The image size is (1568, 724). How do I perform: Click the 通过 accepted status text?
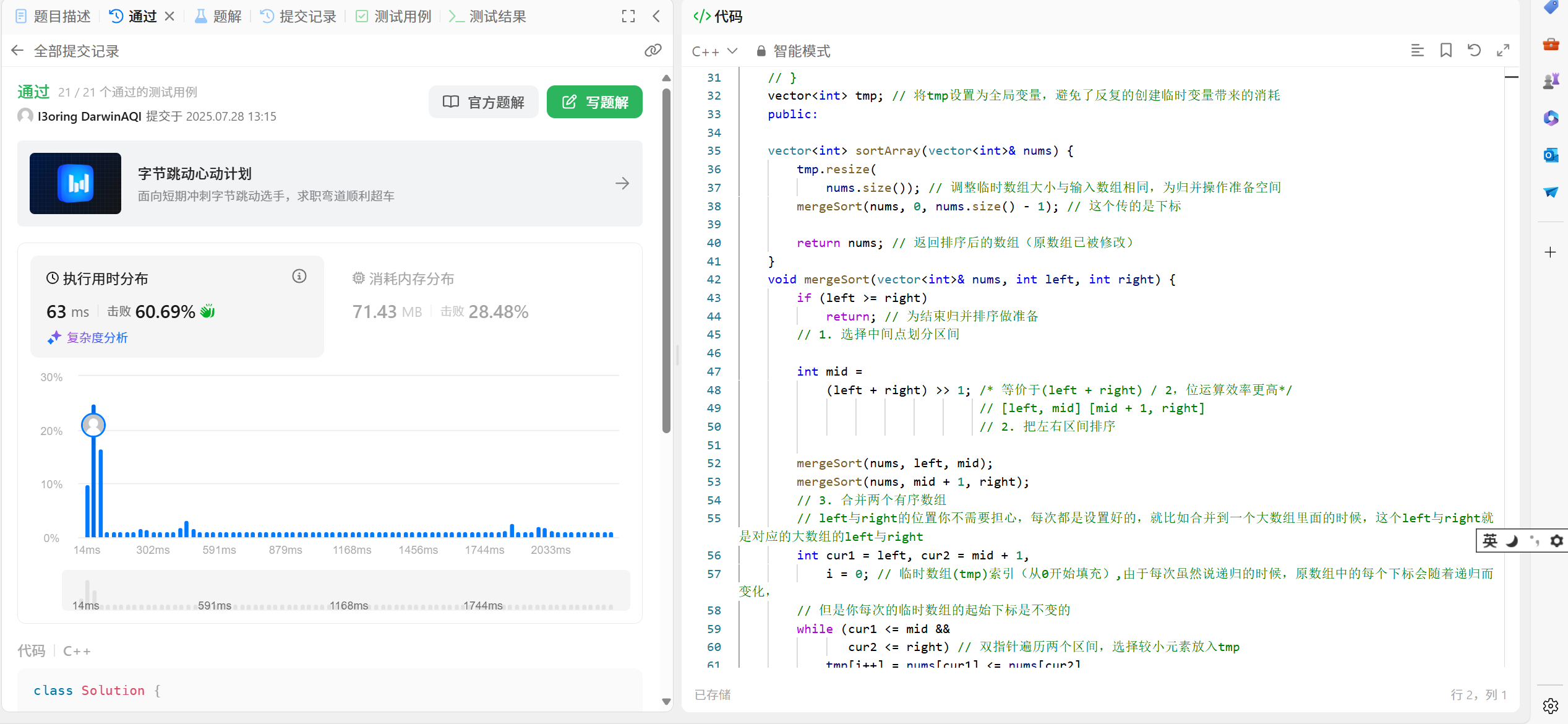(x=33, y=92)
